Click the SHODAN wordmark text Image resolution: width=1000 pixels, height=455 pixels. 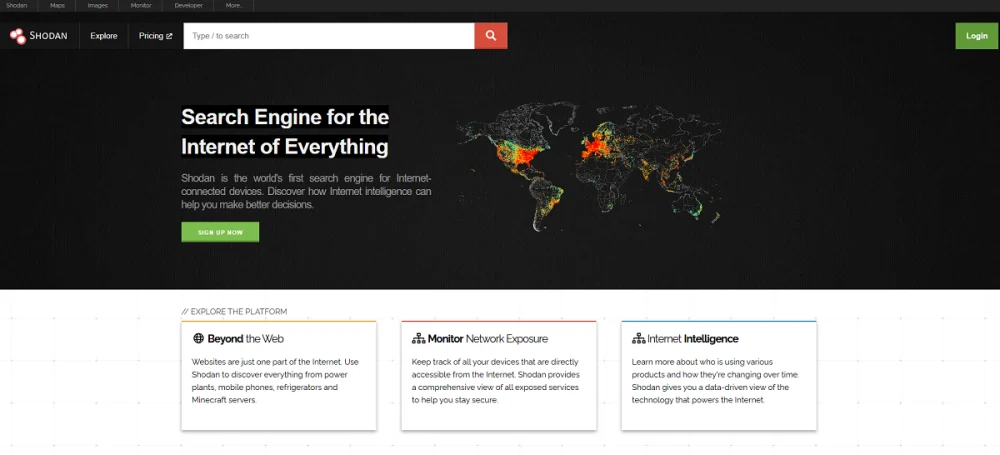(48, 36)
